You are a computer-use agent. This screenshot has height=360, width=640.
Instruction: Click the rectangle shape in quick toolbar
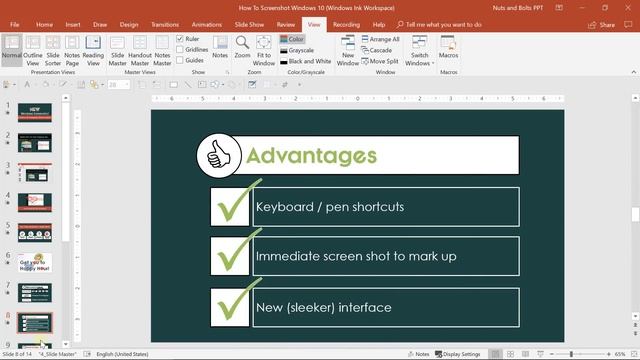click(x=173, y=84)
